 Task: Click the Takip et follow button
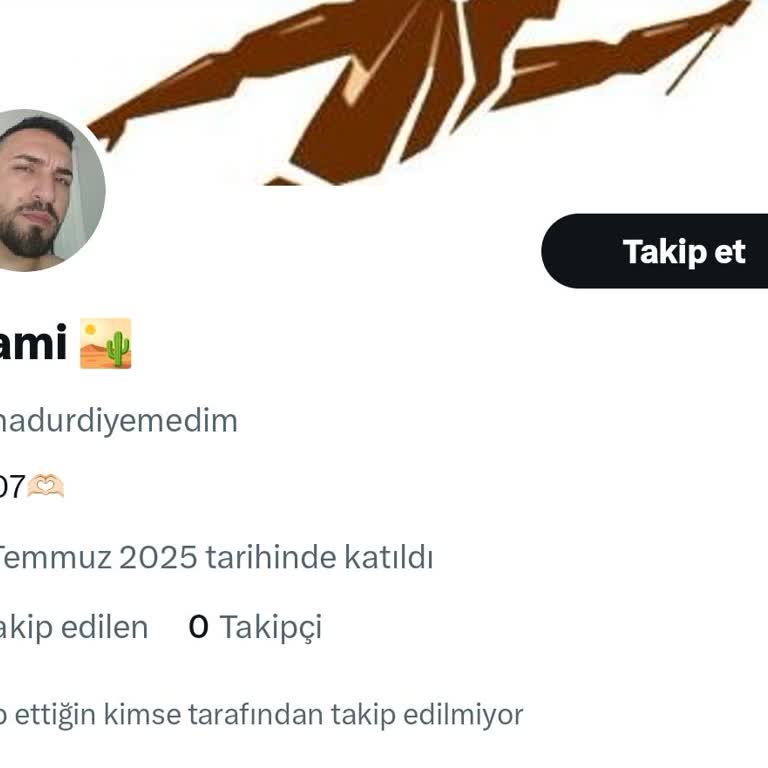coord(655,251)
